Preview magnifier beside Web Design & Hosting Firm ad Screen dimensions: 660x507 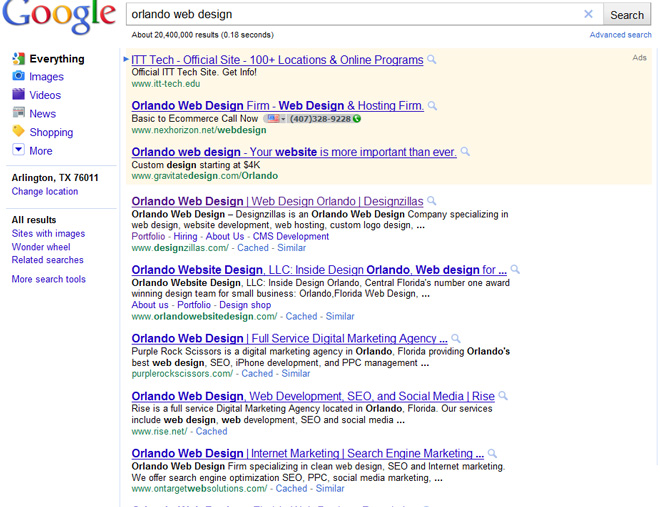[432, 106]
